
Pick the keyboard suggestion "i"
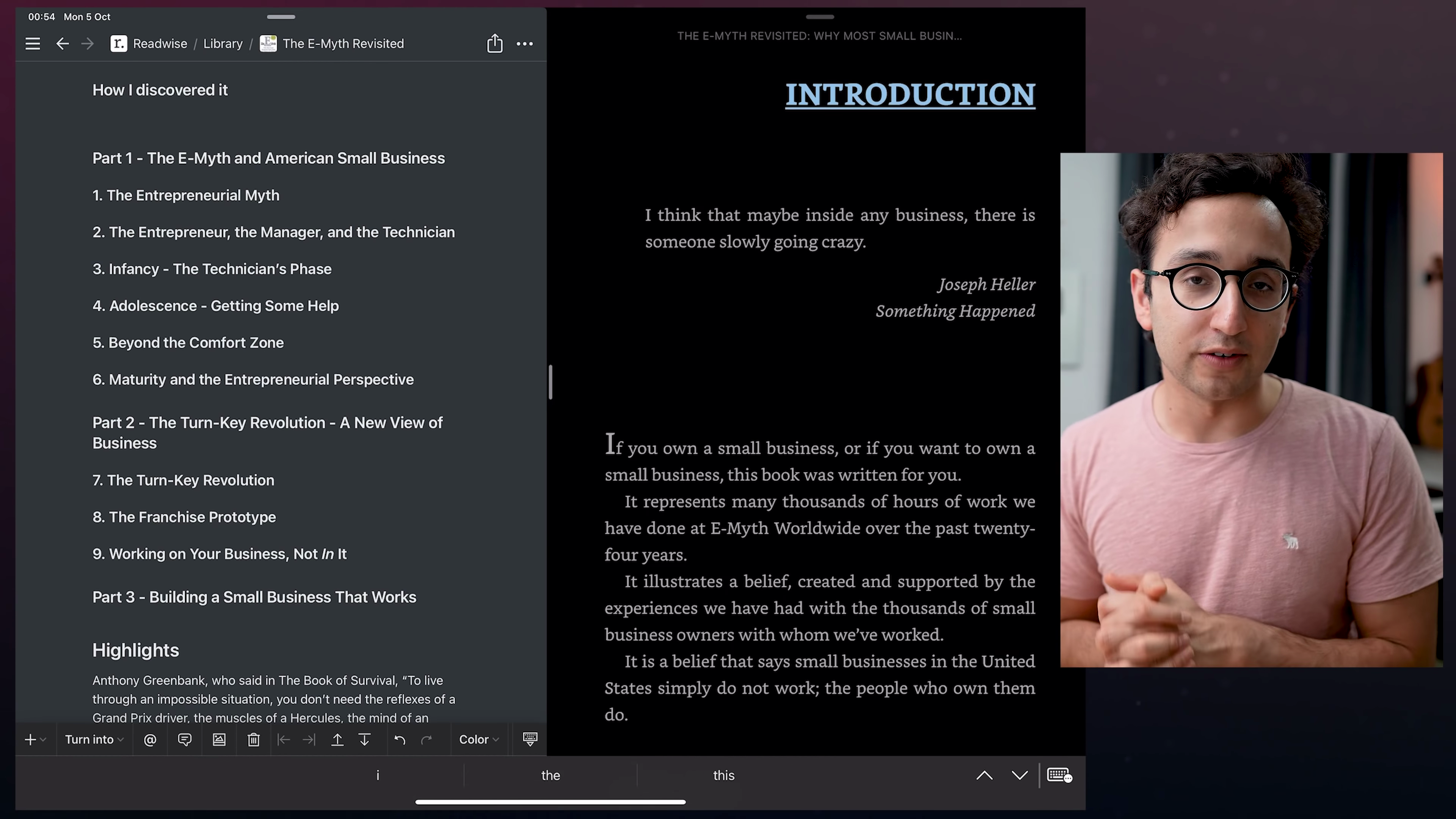point(378,775)
